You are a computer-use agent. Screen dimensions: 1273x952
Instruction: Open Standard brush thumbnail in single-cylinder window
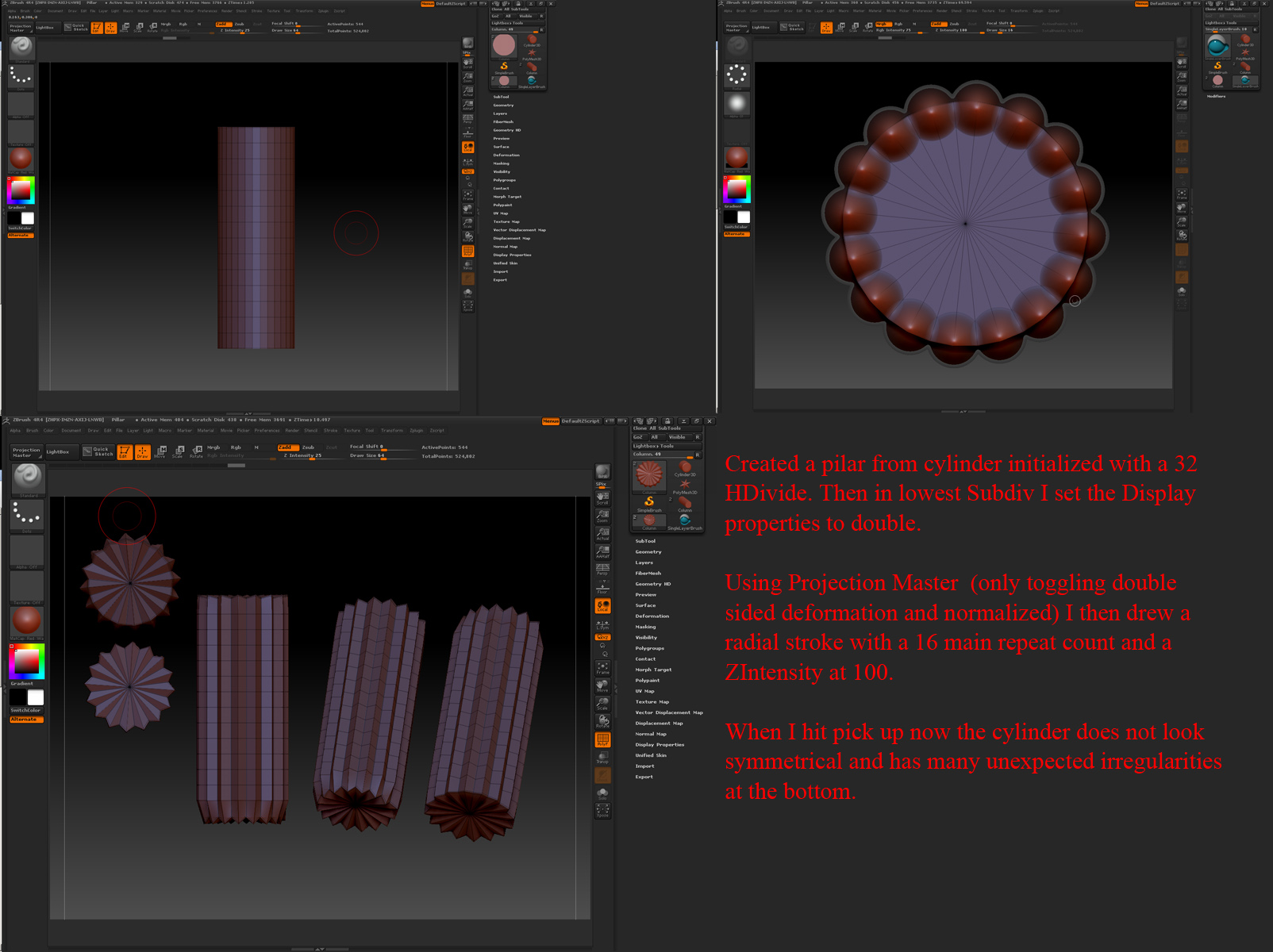pyautogui.click(x=21, y=48)
